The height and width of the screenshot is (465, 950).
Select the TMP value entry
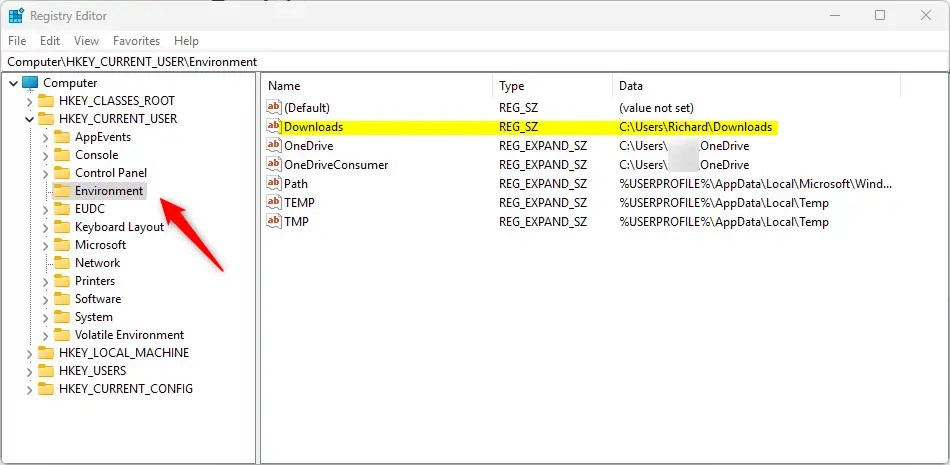296,222
